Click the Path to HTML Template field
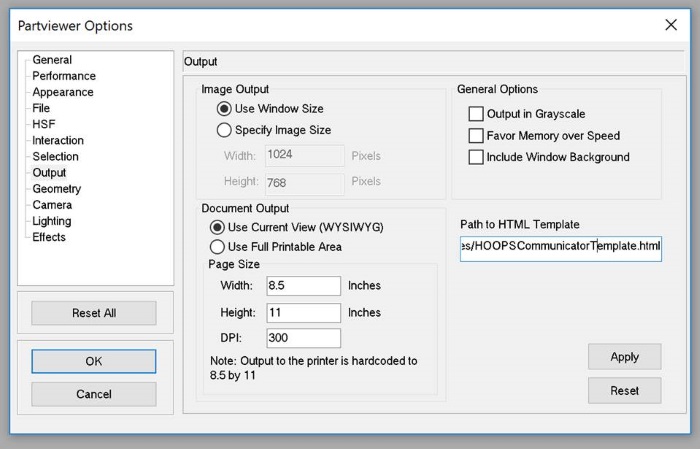The width and height of the screenshot is (700, 449). pos(560,247)
